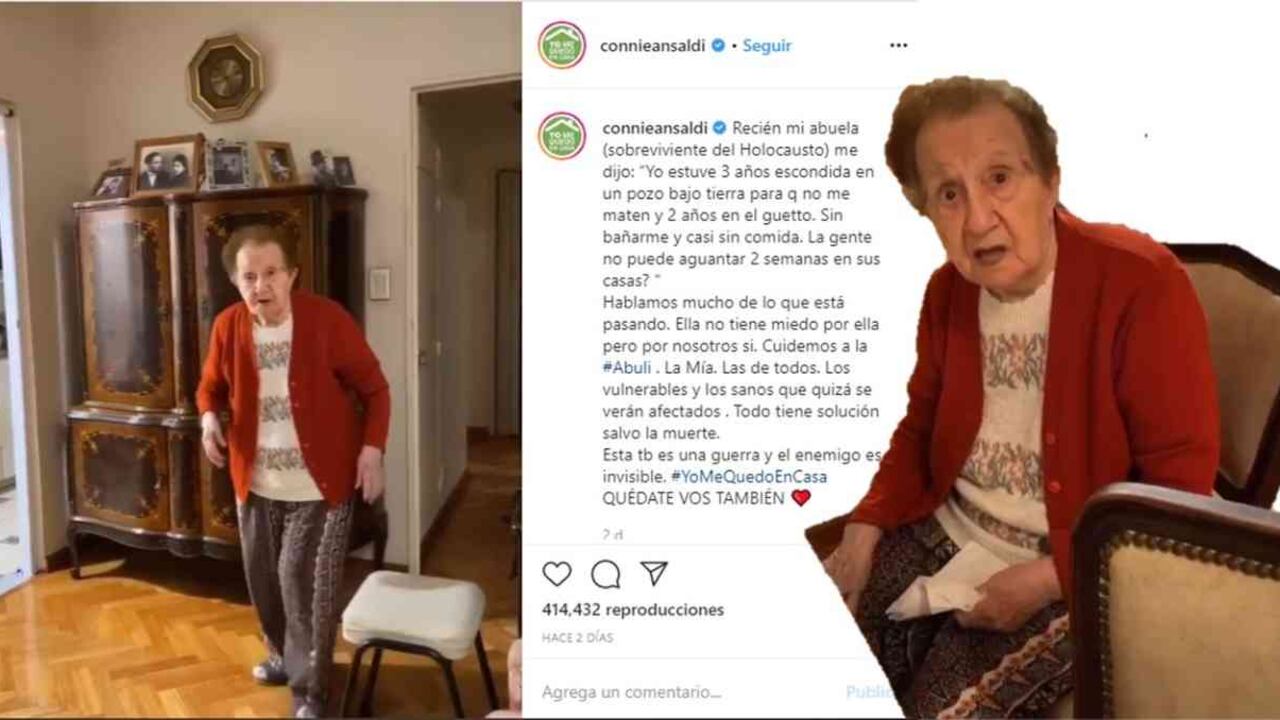Click the Publicar button
This screenshot has height=720, width=1280.
(x=868, y=692)
